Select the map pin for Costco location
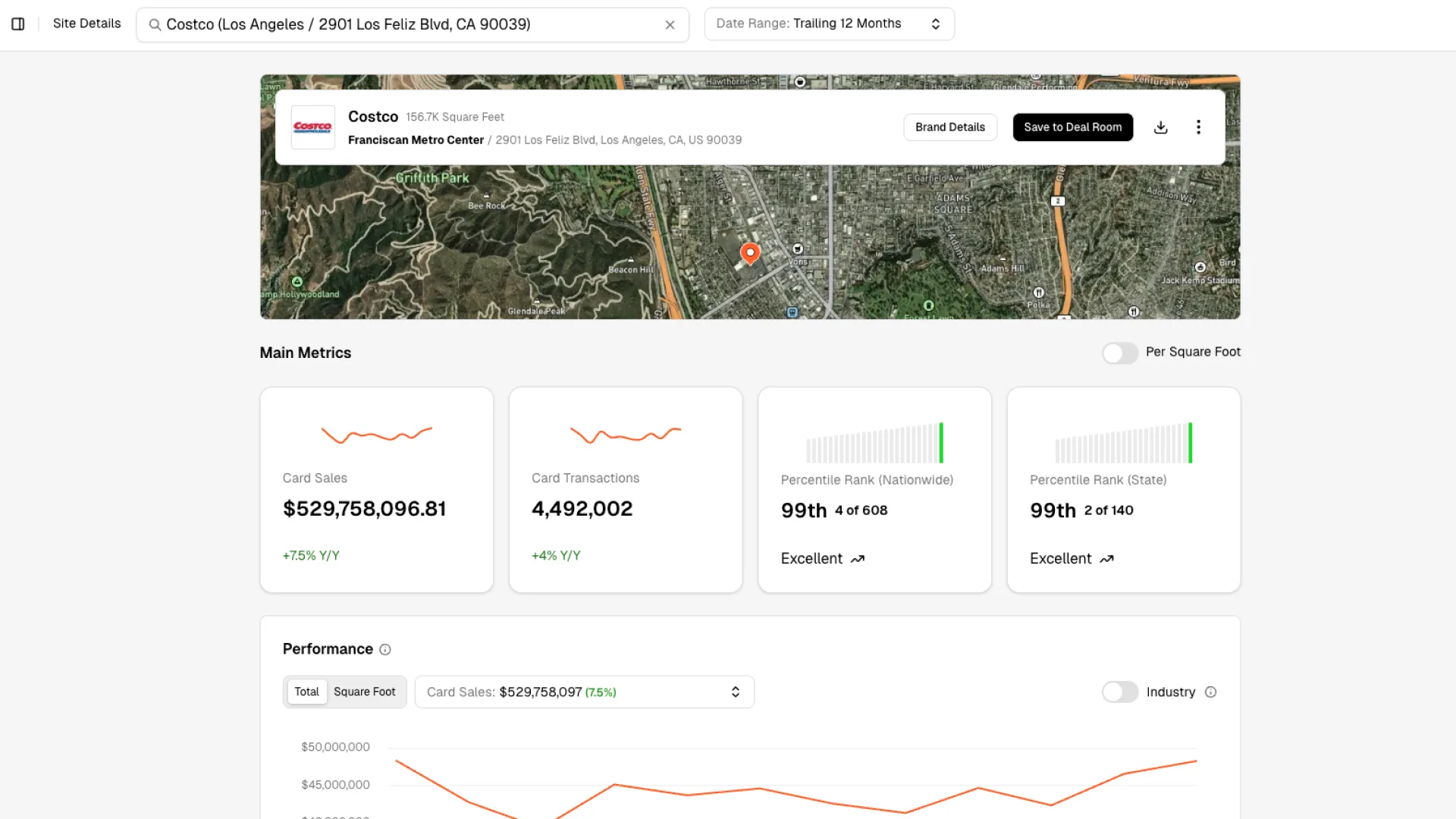Viewport: 1456px width, 819px height. click(x=750, y=253)
